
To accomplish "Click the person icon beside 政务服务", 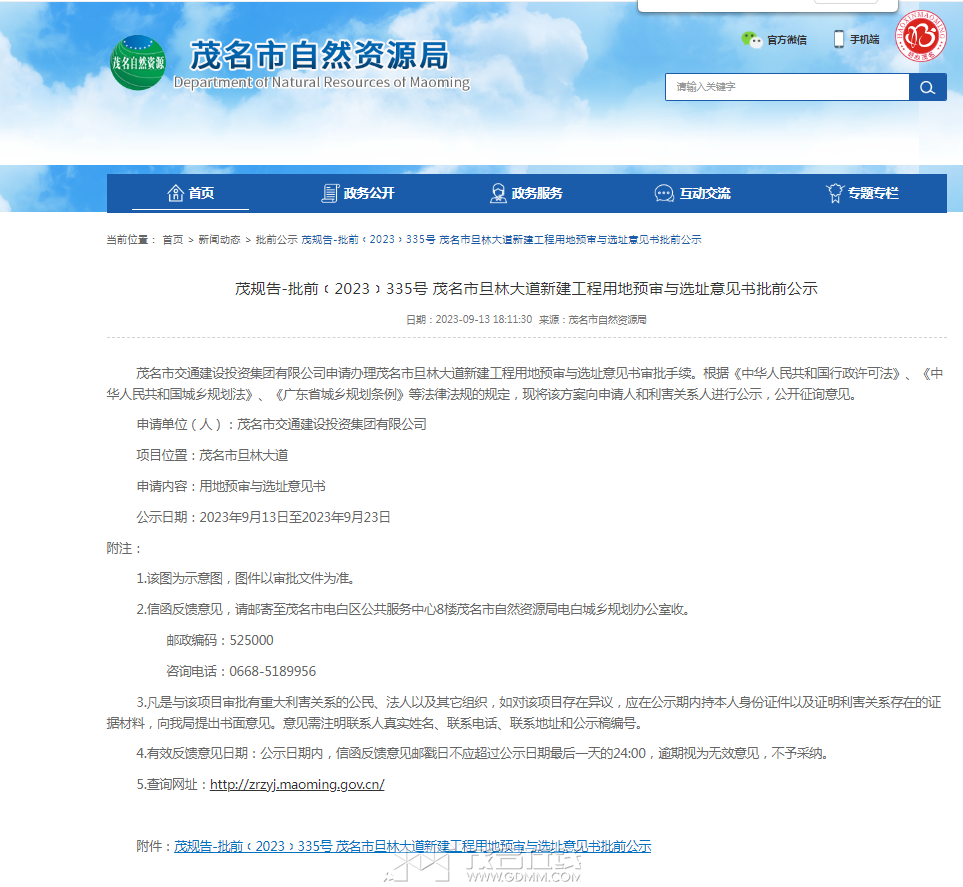I will coord(498,193).
